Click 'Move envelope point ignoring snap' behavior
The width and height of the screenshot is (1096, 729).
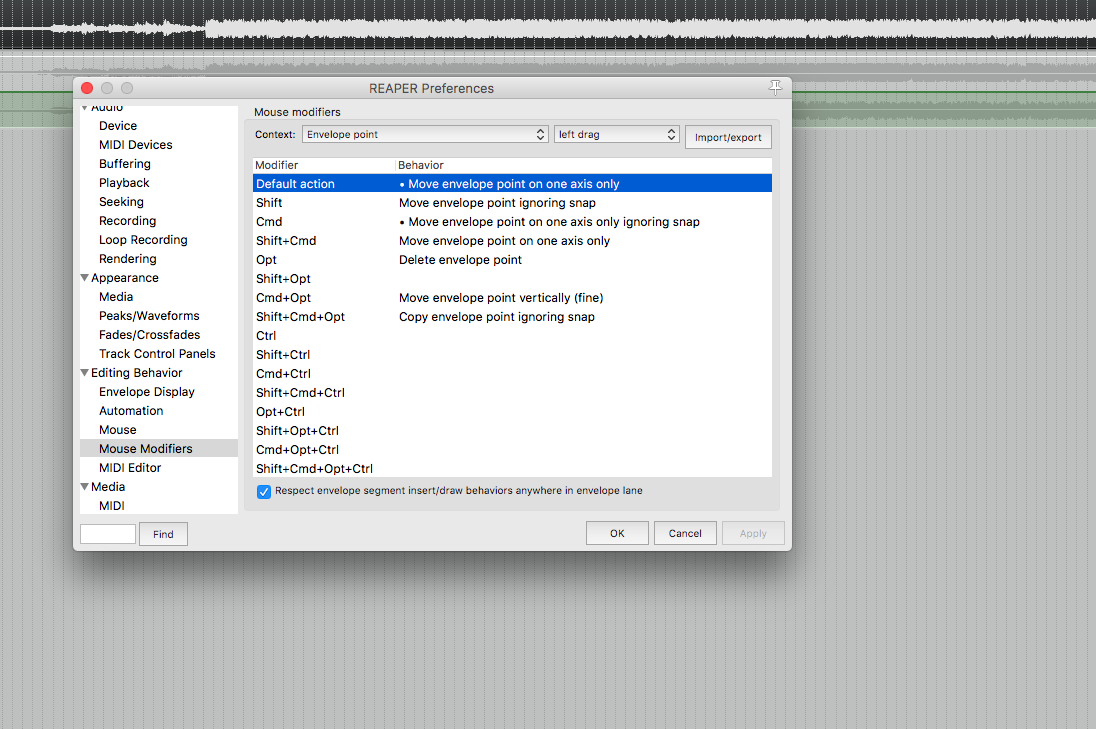click(497, 203)
